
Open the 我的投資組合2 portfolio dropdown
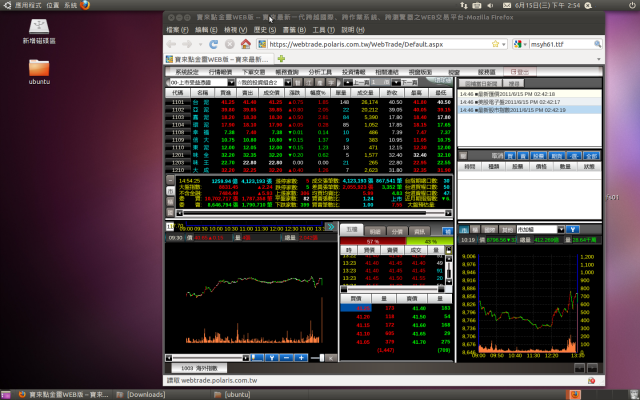(x=263, y=82)
